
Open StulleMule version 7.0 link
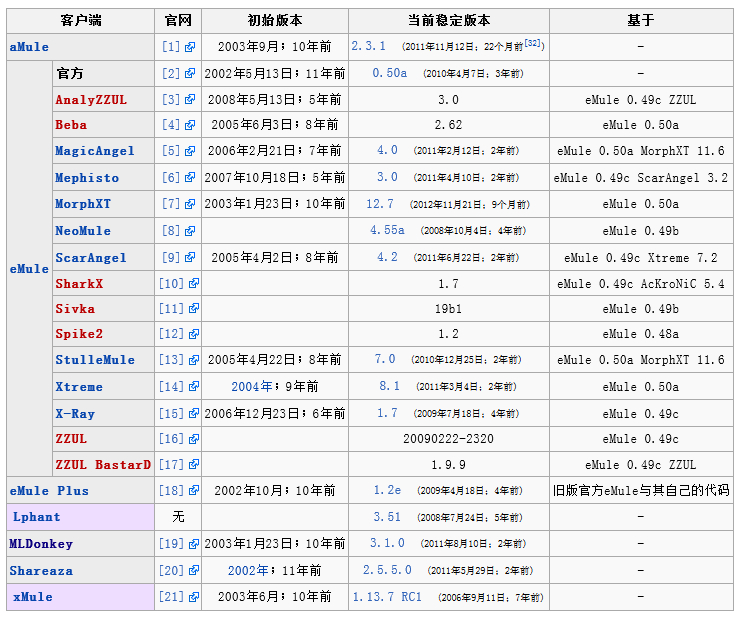(385, 359)
